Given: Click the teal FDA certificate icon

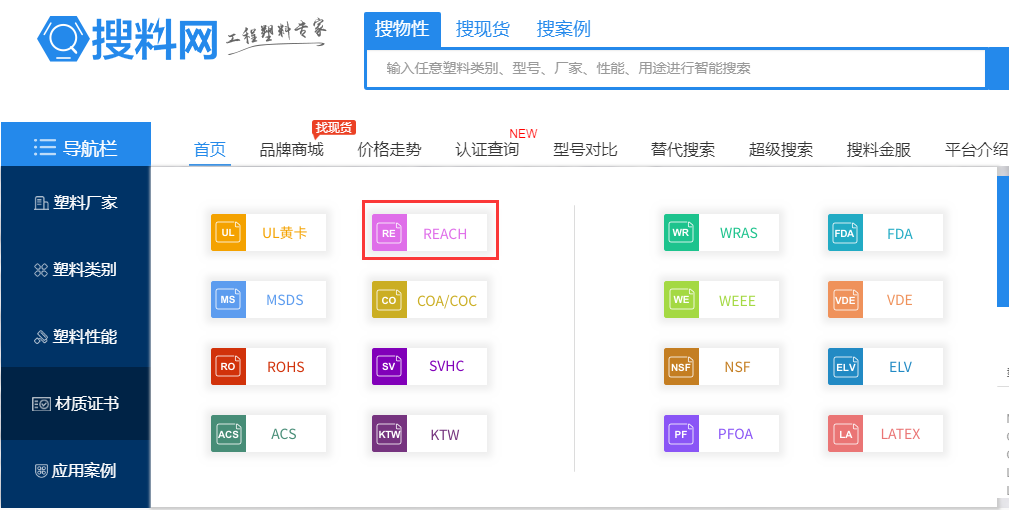Looking at the screenshot, I should coord(845,234).
